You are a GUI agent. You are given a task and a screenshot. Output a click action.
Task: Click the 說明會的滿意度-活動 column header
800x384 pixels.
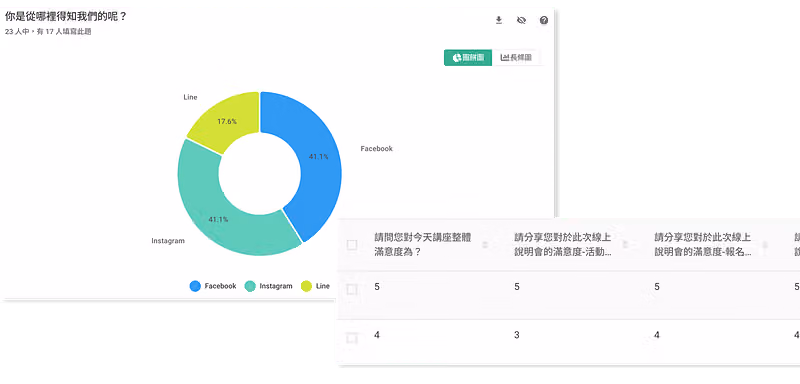[x=562, y=244]
